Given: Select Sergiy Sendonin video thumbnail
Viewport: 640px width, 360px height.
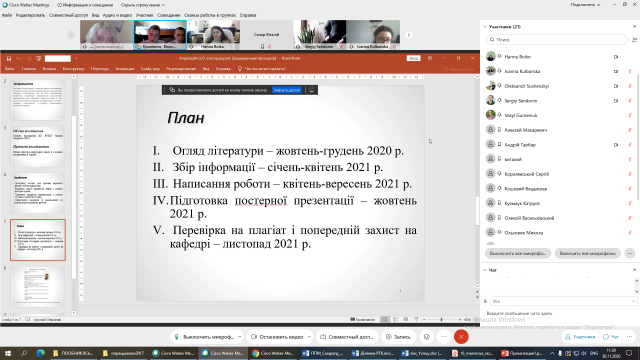Looking at the screenshot, I should [320, 35].
